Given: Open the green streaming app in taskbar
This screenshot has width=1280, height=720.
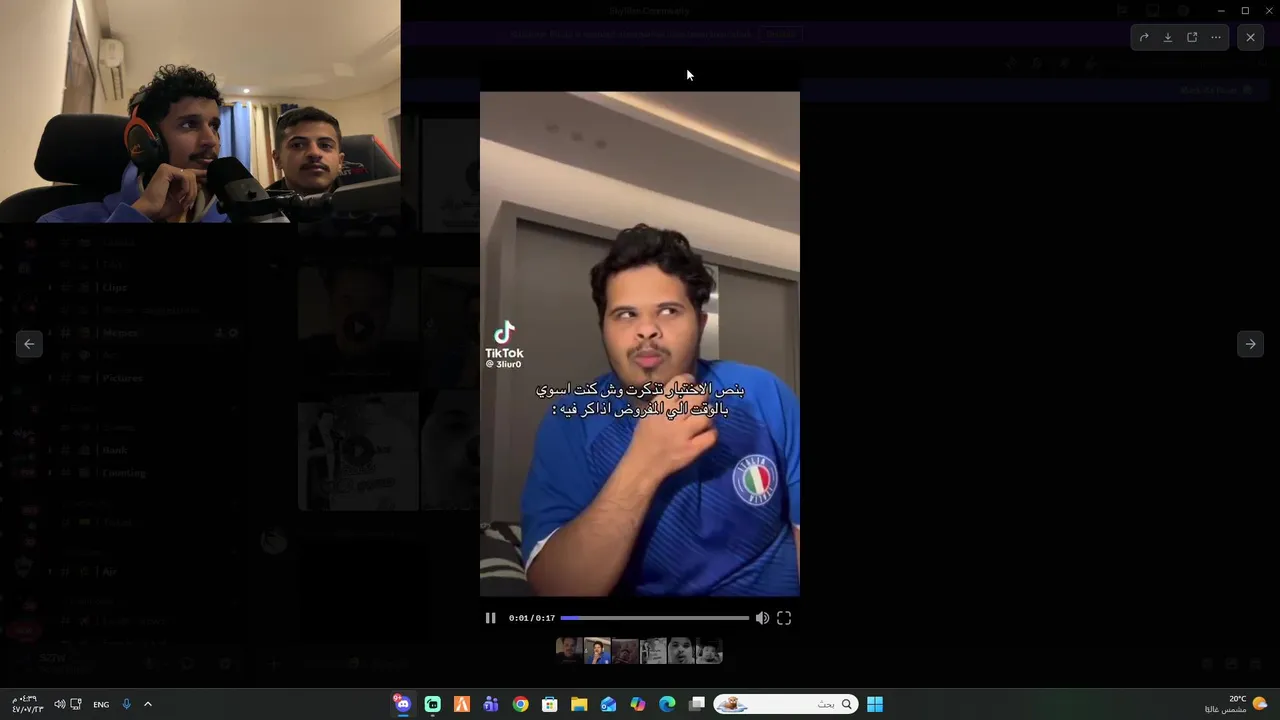Looking at the screenshot, I should 432,704.
